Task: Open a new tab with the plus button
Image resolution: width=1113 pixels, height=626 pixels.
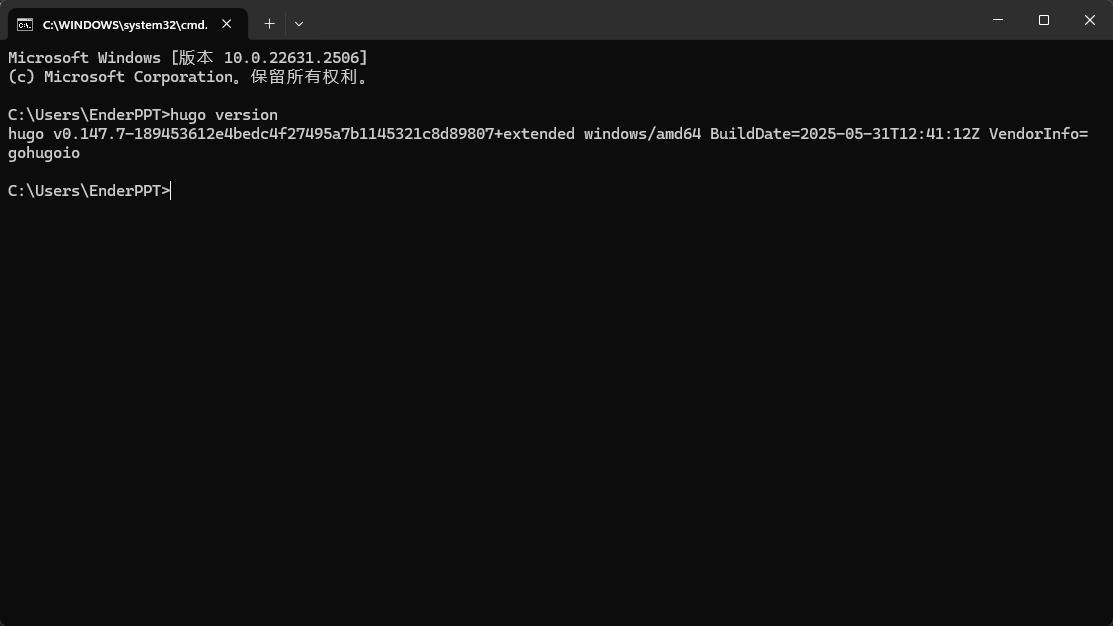Action: [269, 23]
